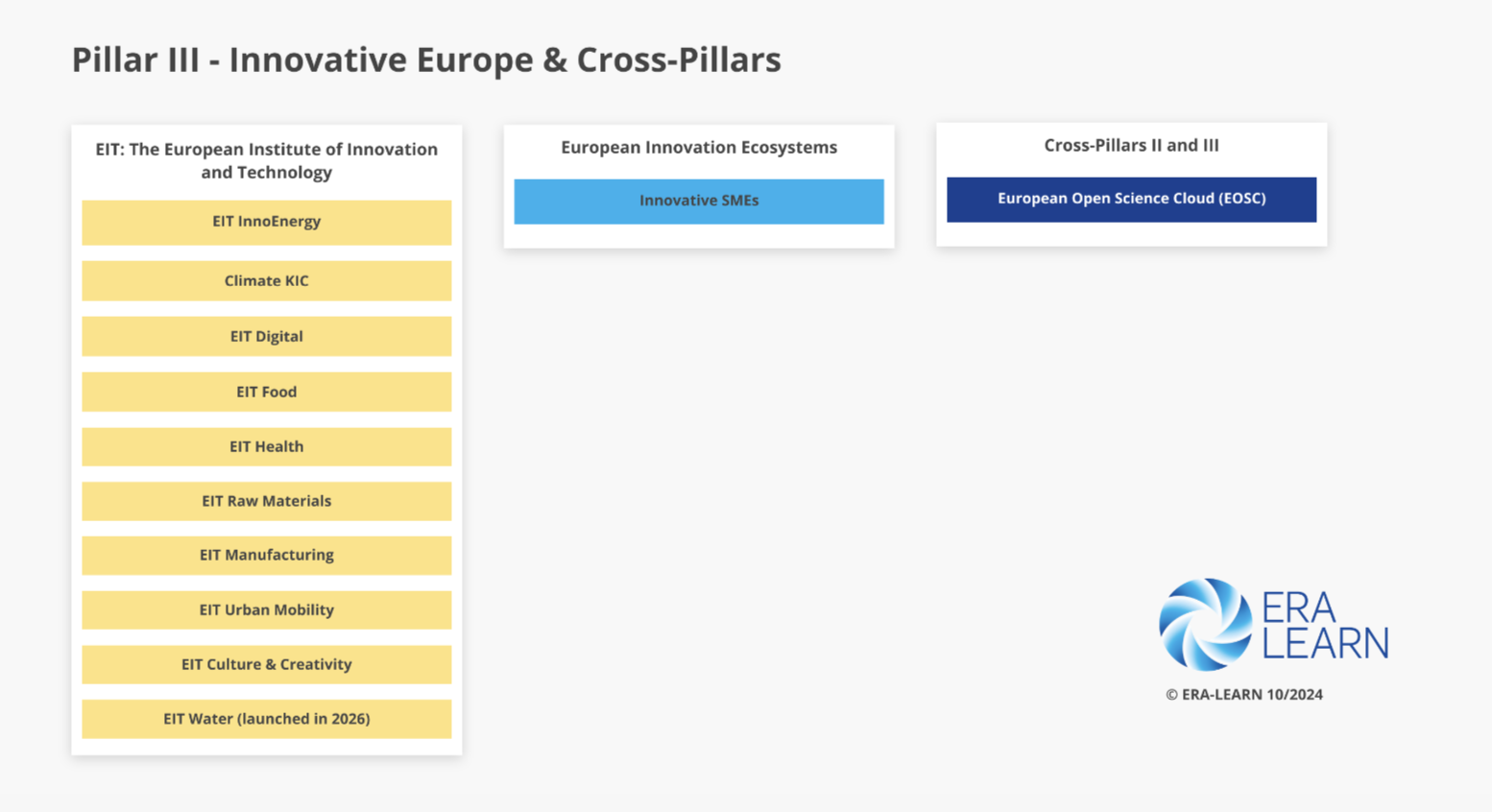
Task: Click the ERA-LEARN swirl logo icon
Action: pyautogui.click(x=1205, y=624)
